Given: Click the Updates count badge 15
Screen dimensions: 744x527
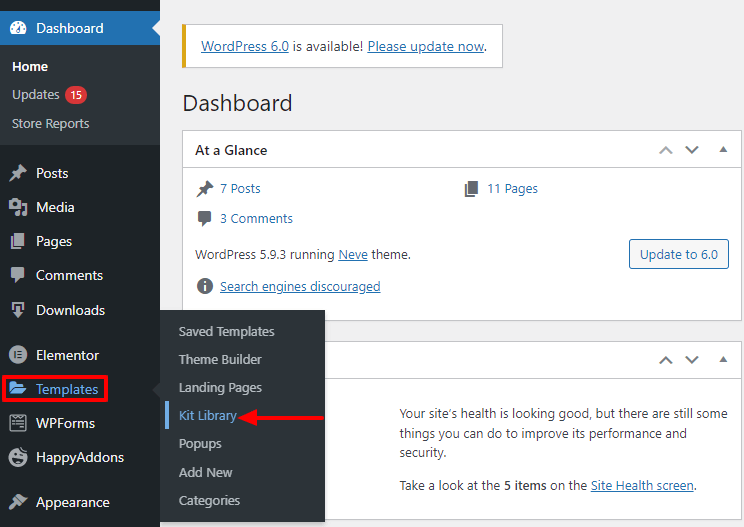Looking at the screenshot, I should click(x=76, y=95).
